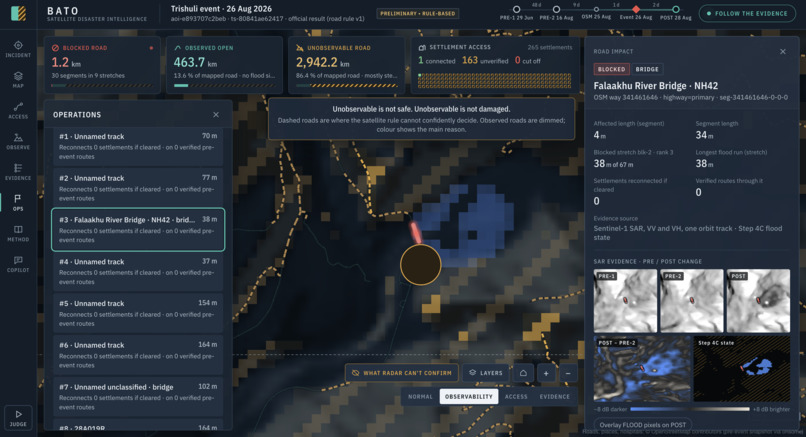Click the OSM way 341461646 details line
The image size is (806, 437).
coord(690,97)
